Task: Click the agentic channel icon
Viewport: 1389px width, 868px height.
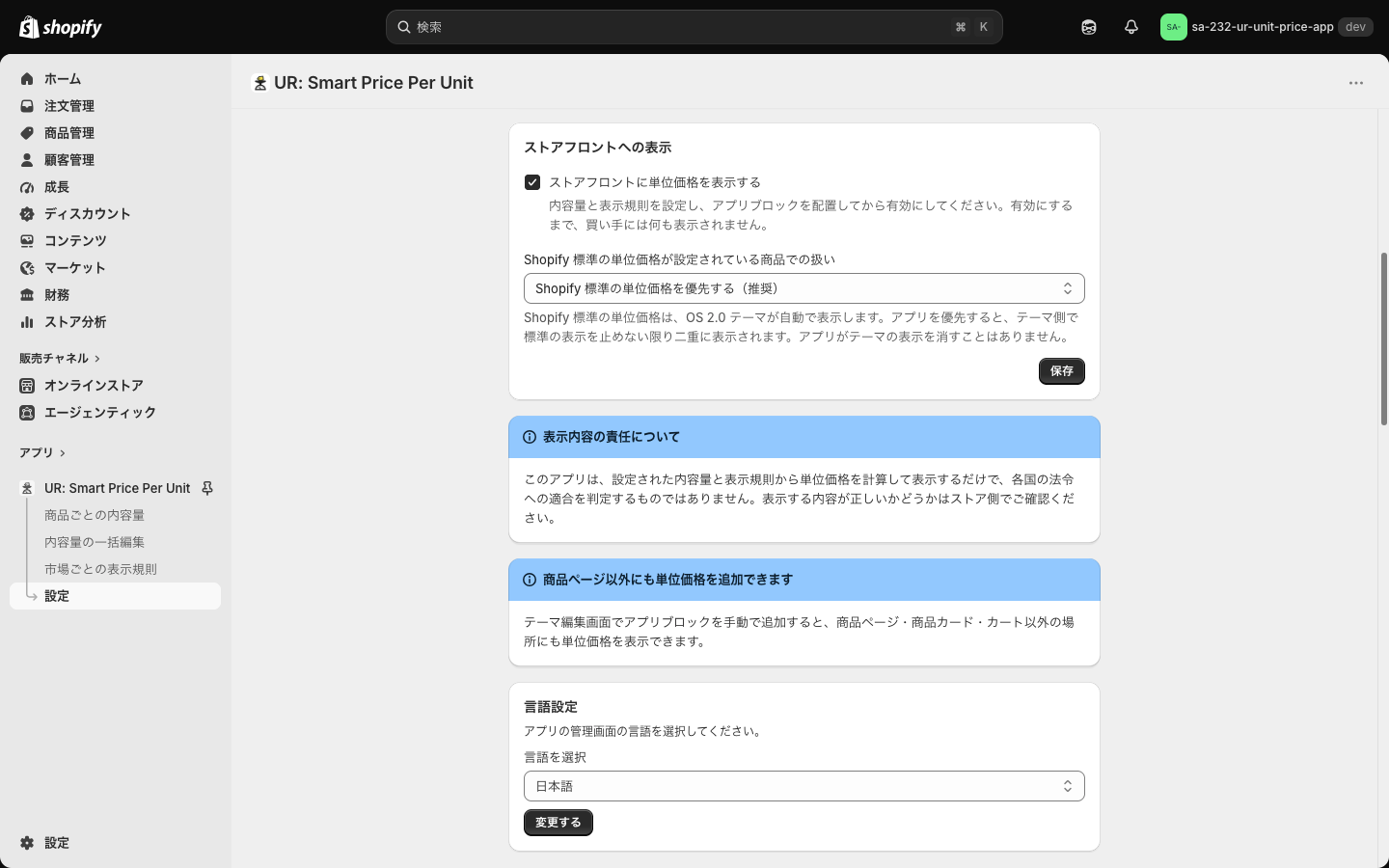Action: (27, 413)
